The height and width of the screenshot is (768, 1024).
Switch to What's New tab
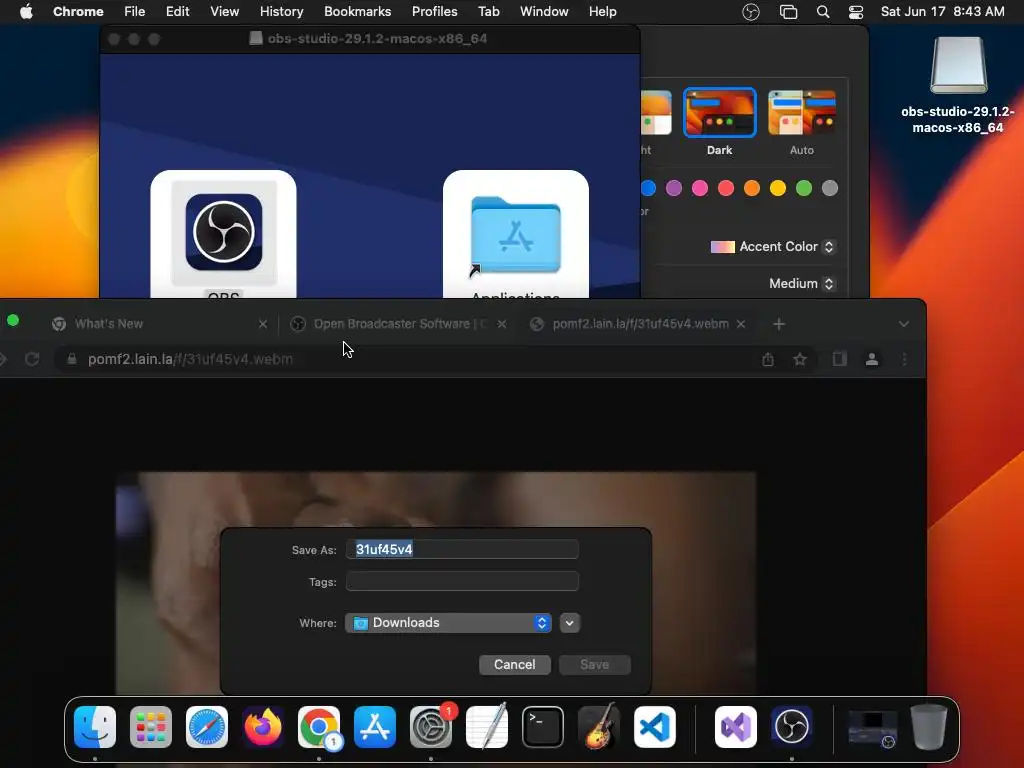161,324
